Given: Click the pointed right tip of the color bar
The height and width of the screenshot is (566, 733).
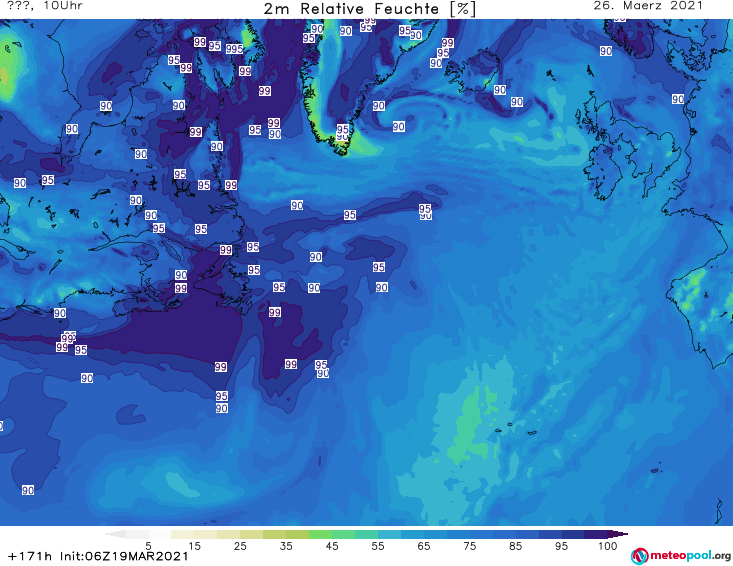Looking at the screenshot, I should (x=619, y=534).
